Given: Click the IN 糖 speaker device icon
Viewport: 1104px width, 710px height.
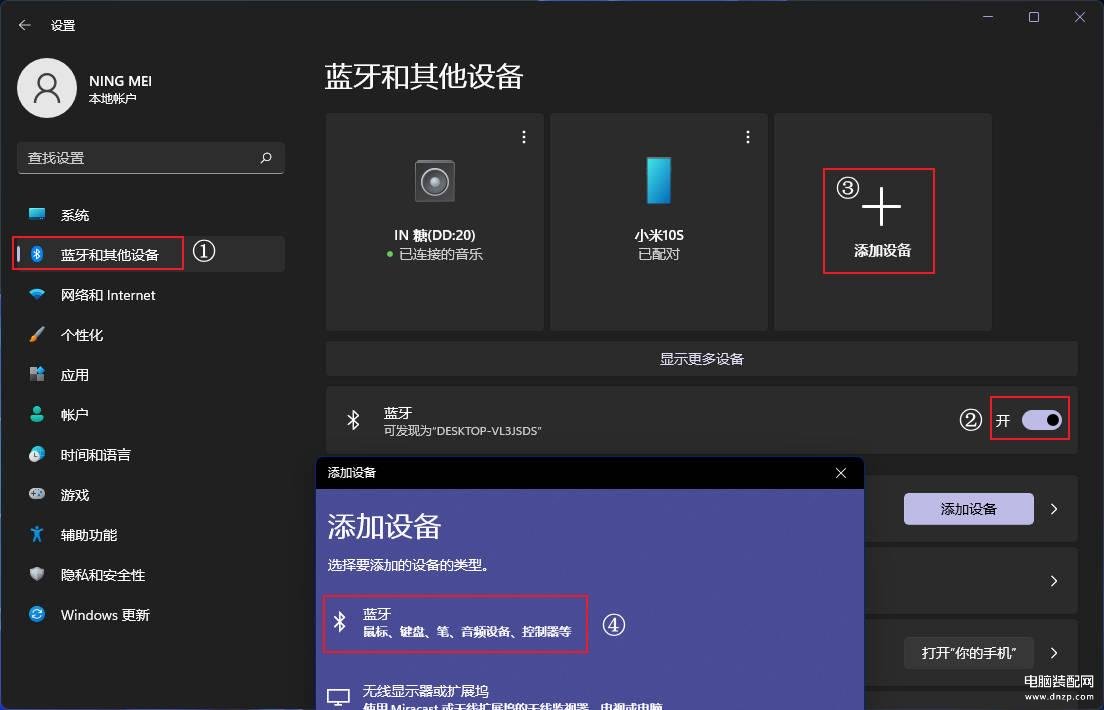Looking at the screenshot, I should [x=435, y=181].
